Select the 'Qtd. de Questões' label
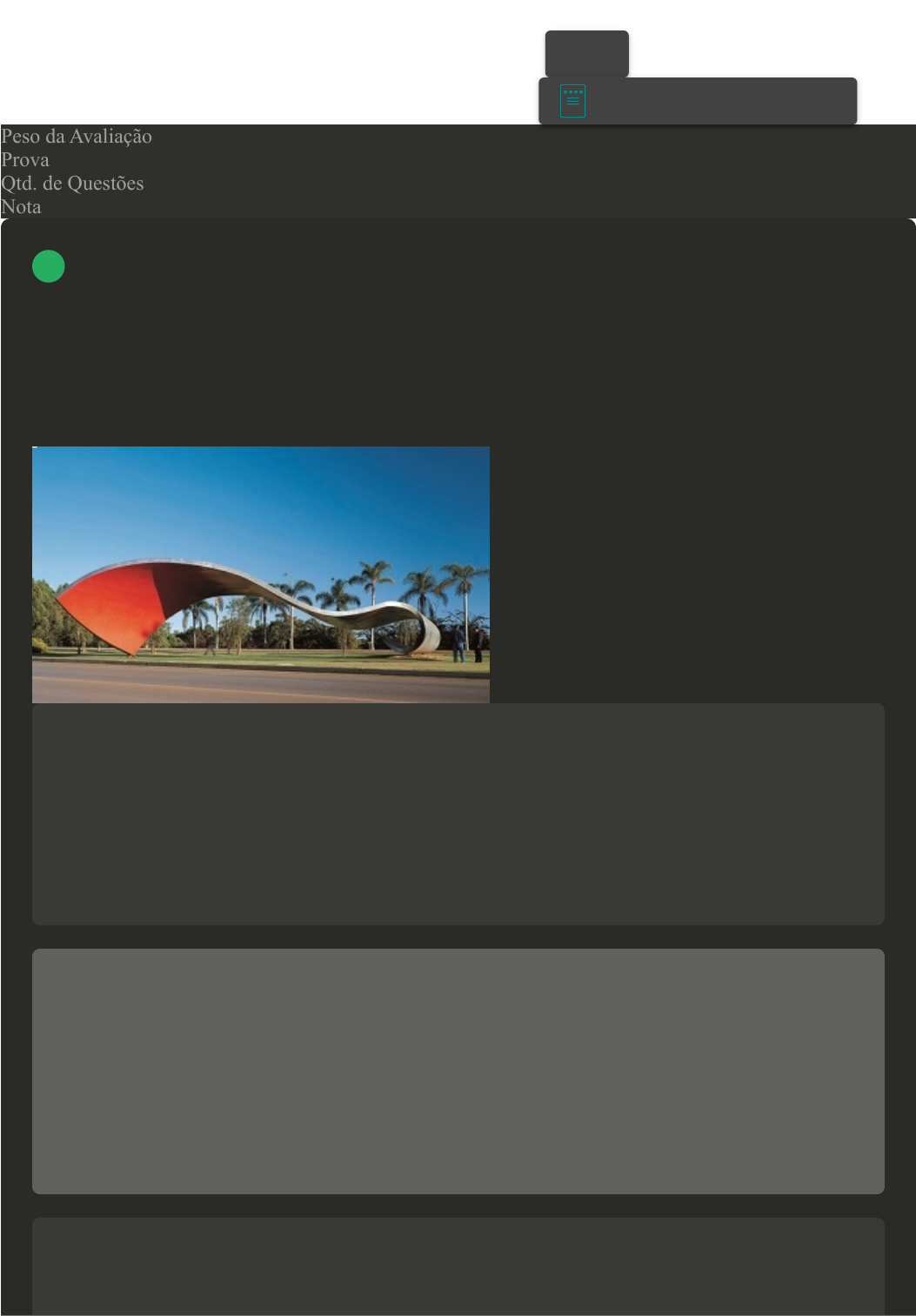Viewport: 916px width, 1316px height. pyautogui.click(x=72, y=184)
